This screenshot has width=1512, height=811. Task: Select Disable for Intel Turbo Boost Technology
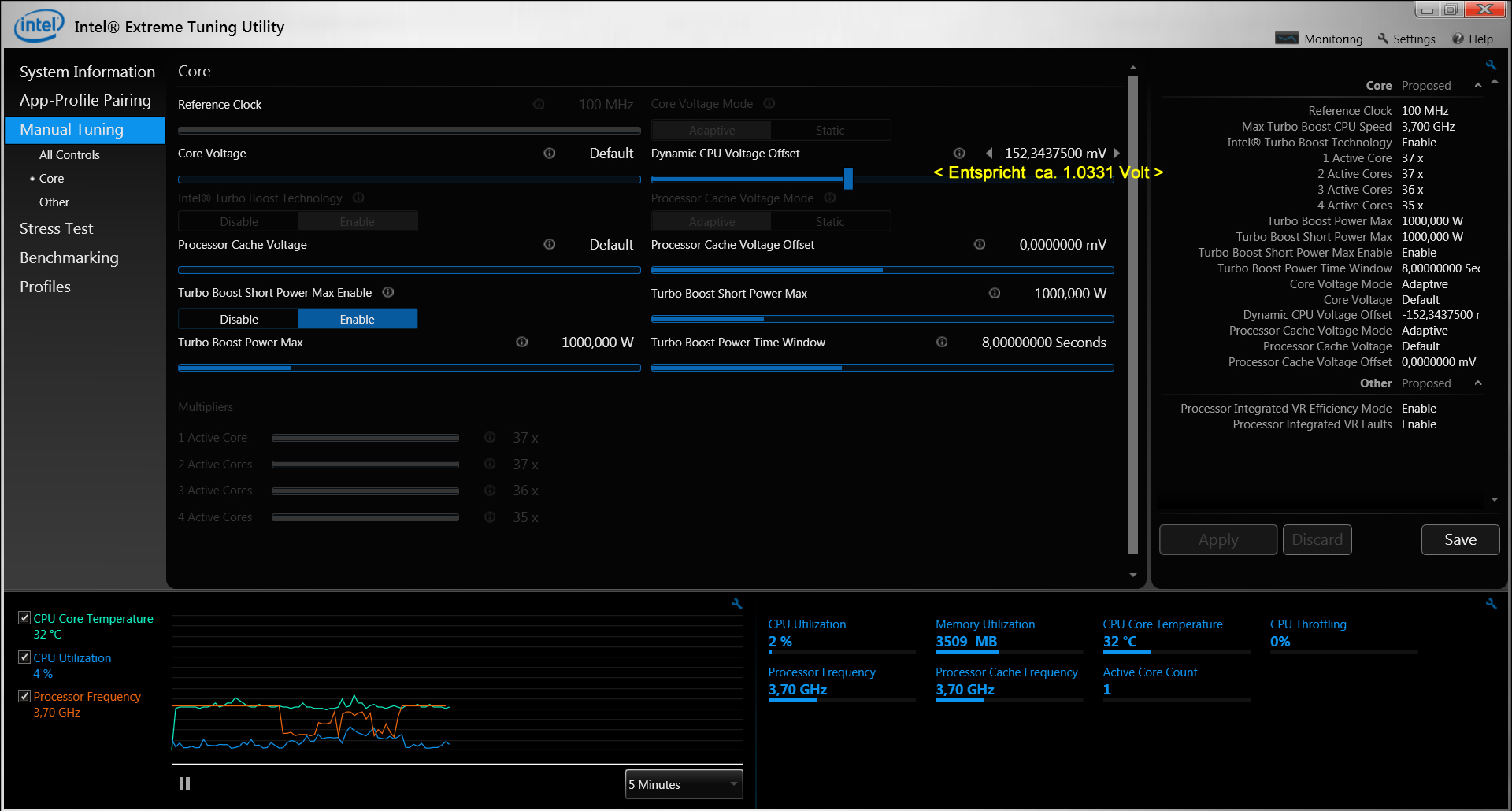239,221
